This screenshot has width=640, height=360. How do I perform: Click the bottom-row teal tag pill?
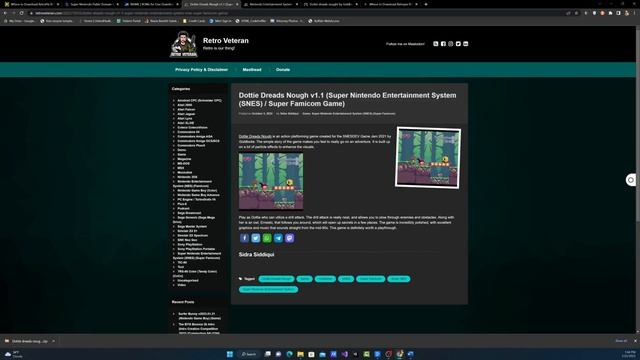coord(269,289)
